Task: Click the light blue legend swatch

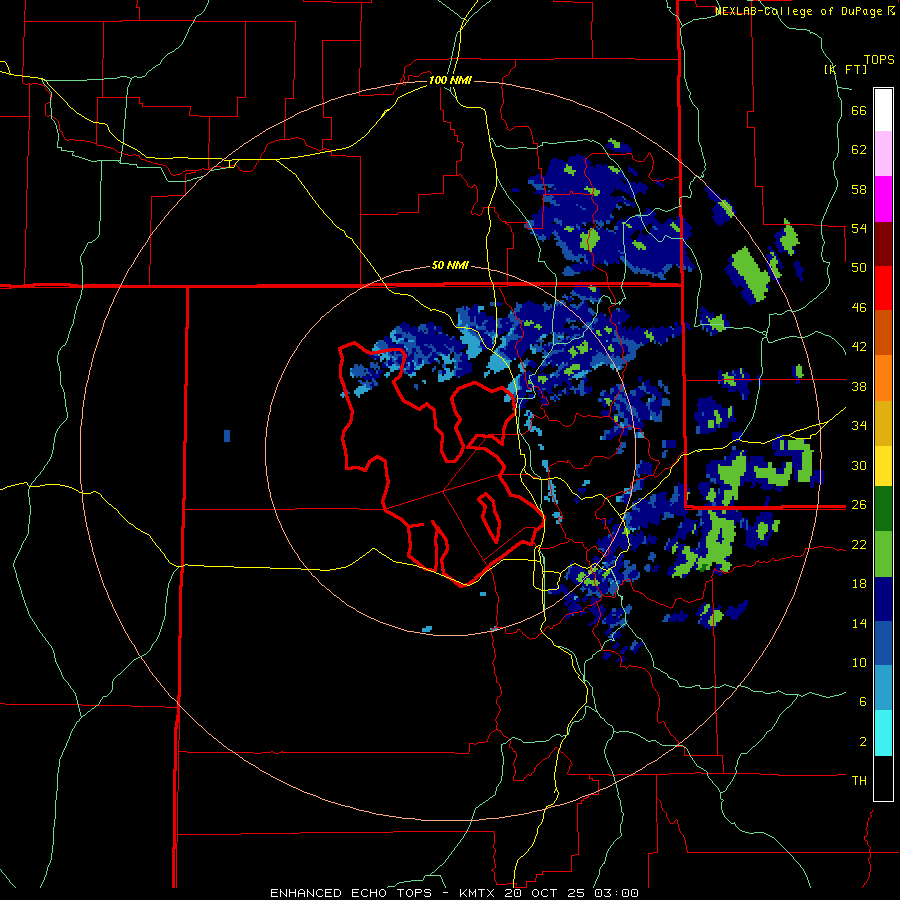Action: coord(883,688)
